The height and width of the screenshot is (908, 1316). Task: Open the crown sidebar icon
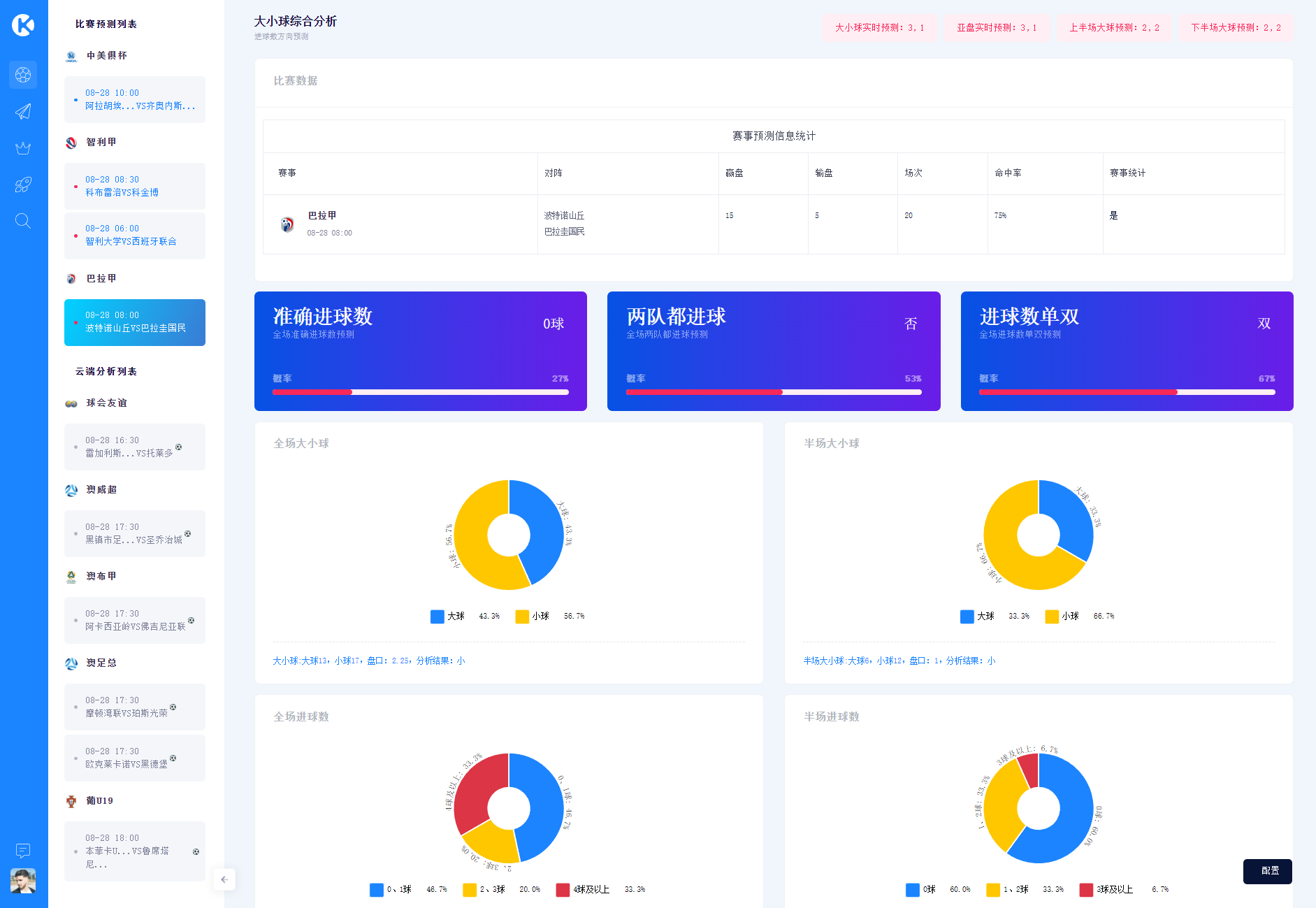tap(23, 147)
